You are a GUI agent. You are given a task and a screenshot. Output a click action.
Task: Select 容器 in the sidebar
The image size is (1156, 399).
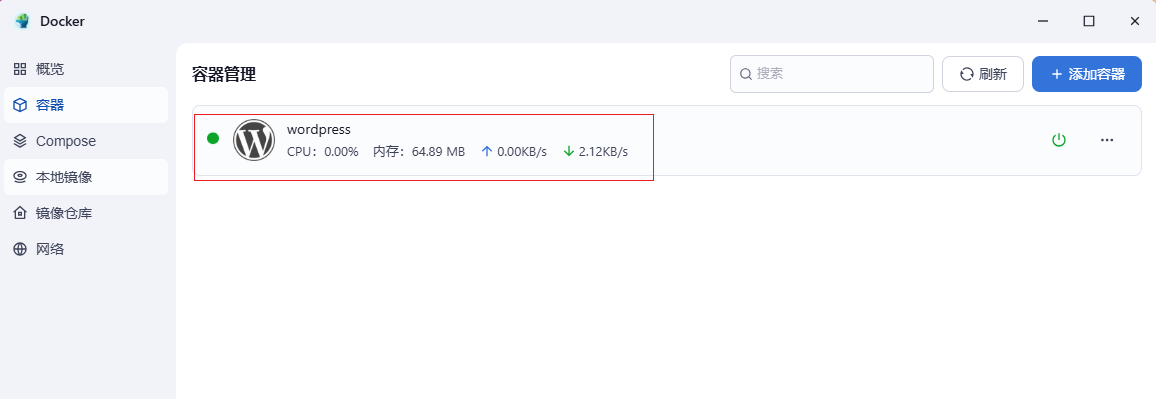click(86, 105)
